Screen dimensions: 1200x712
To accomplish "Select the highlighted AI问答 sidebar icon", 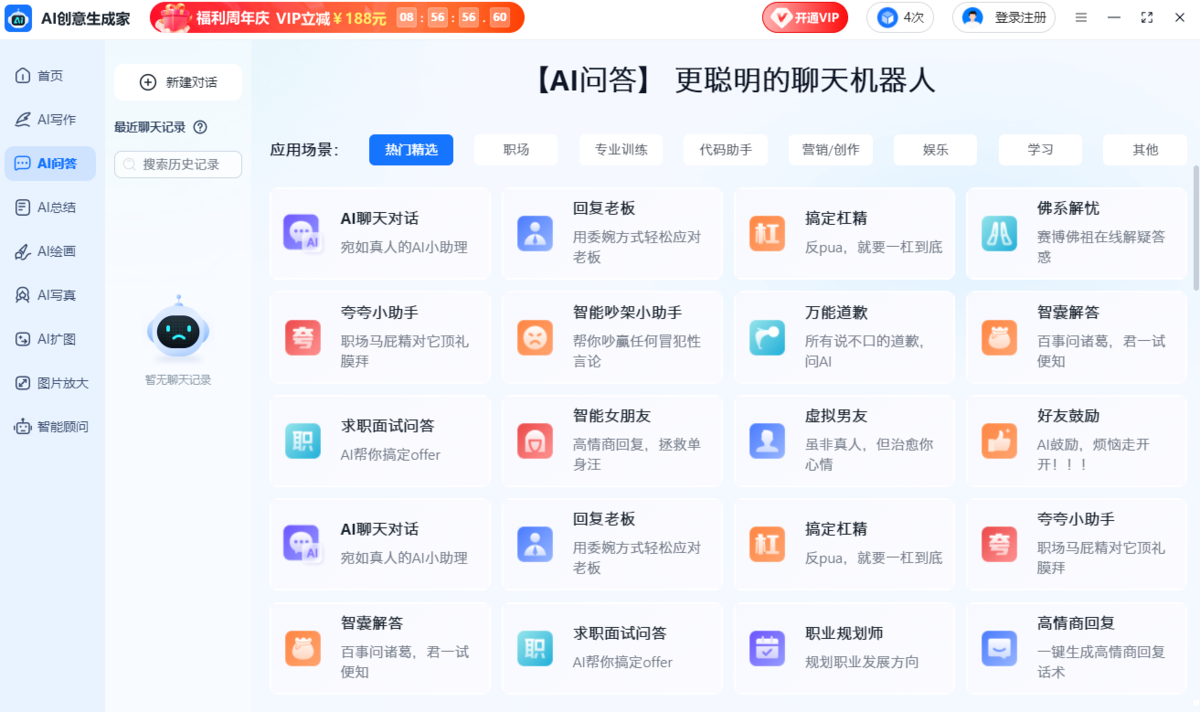I will tap(50, 163).
